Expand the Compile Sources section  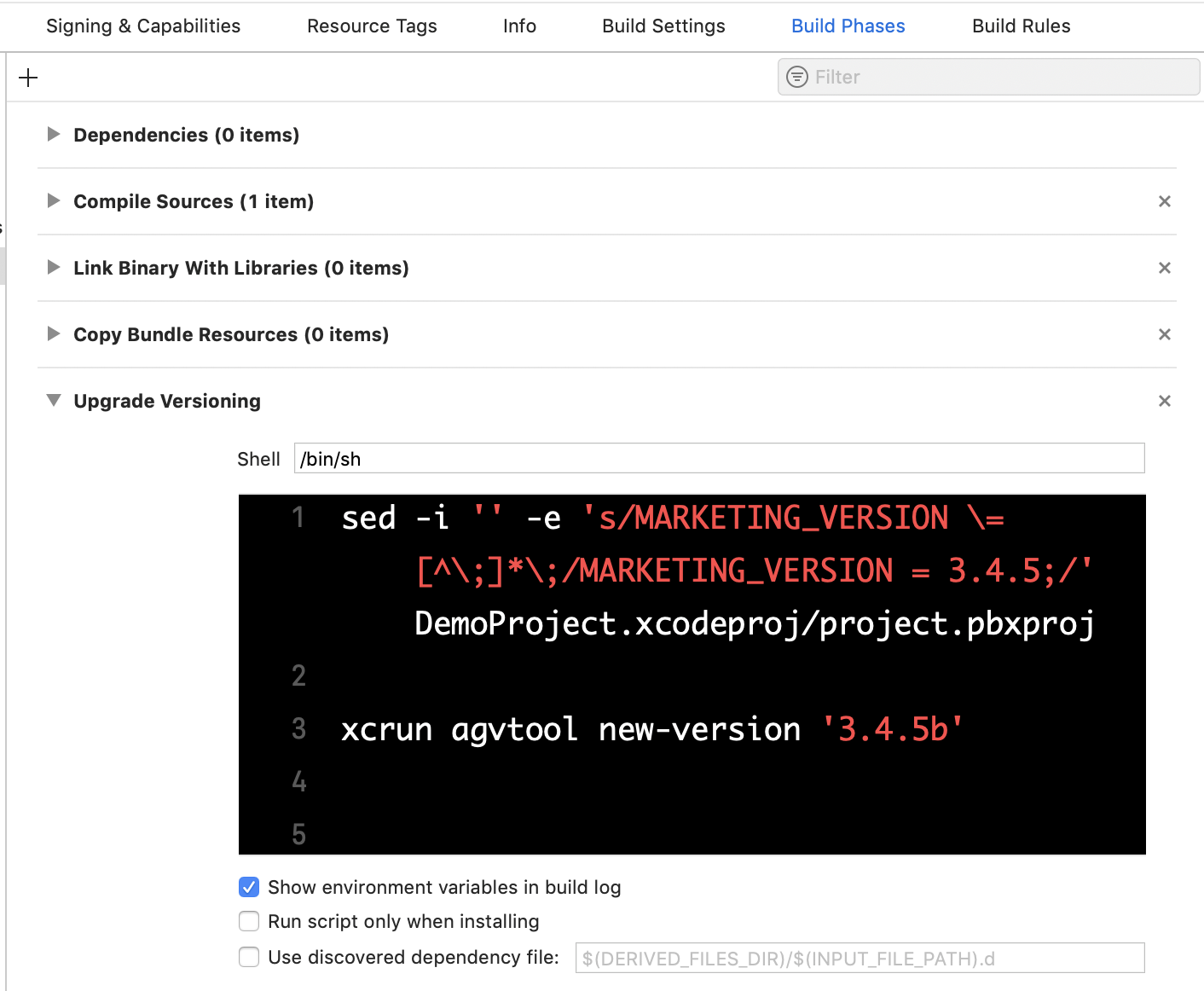coord(53,201)
